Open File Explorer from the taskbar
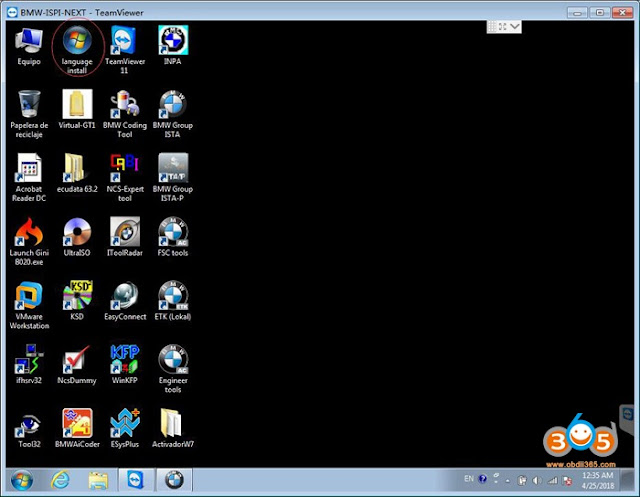Screen dimensions: 640x497 click(98, 480)
